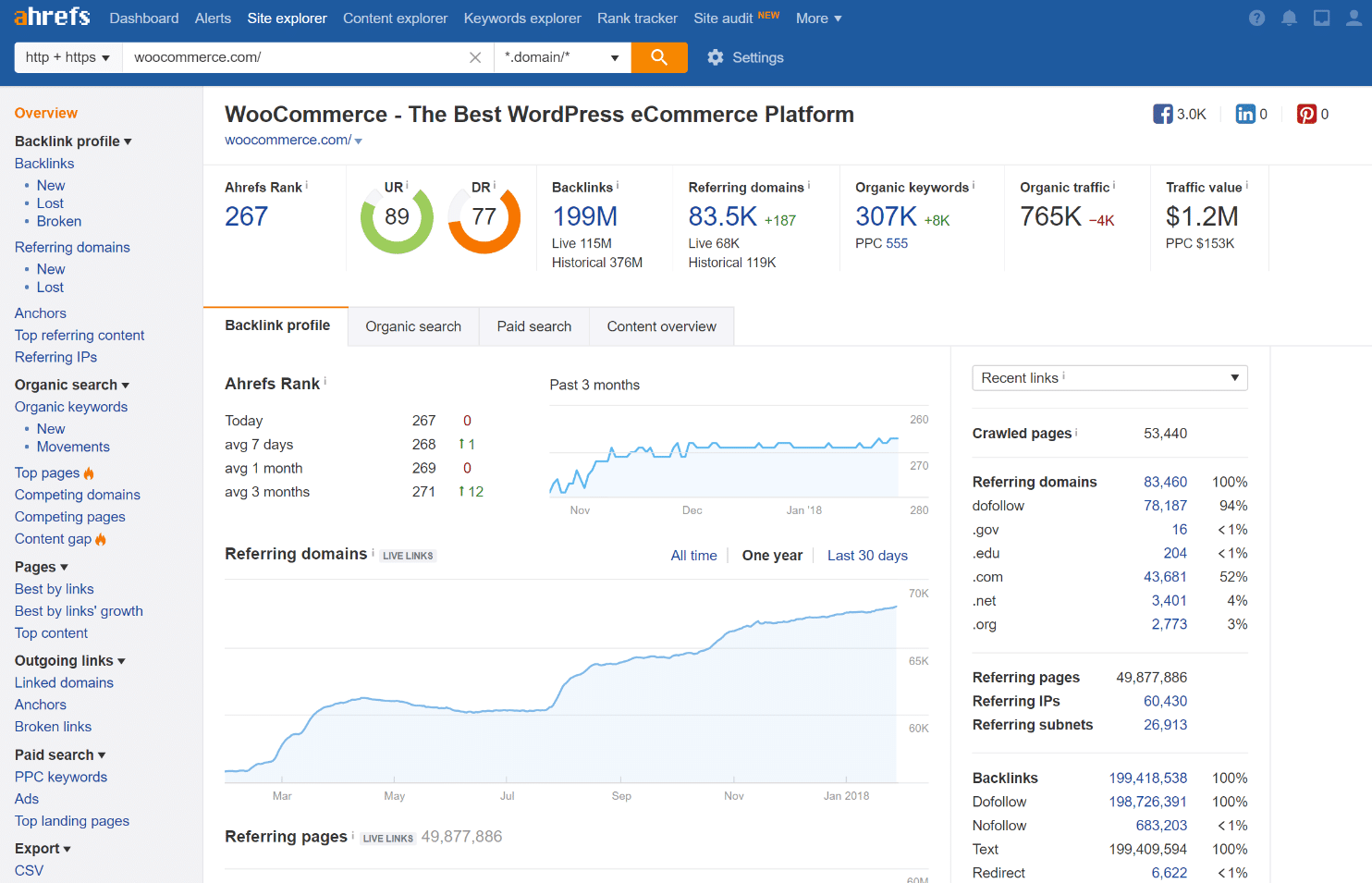Clear the search field with the X
The image size is (1372, 883).
[475, 56]
